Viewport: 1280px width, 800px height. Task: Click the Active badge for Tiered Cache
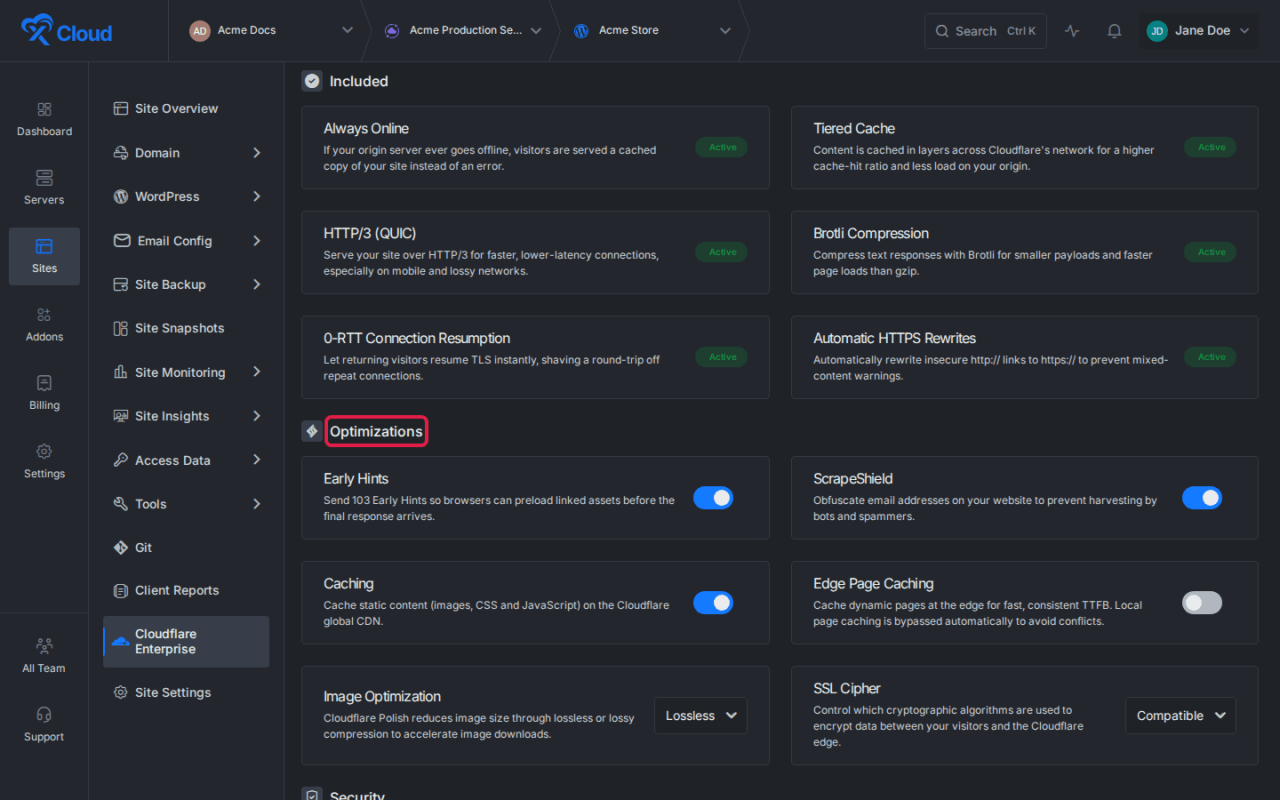click(1211, 147)
